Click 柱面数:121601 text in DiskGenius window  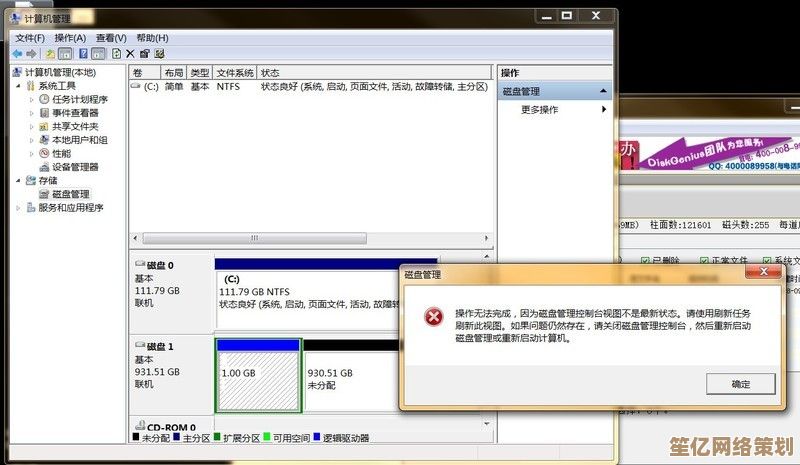(680, 225)
